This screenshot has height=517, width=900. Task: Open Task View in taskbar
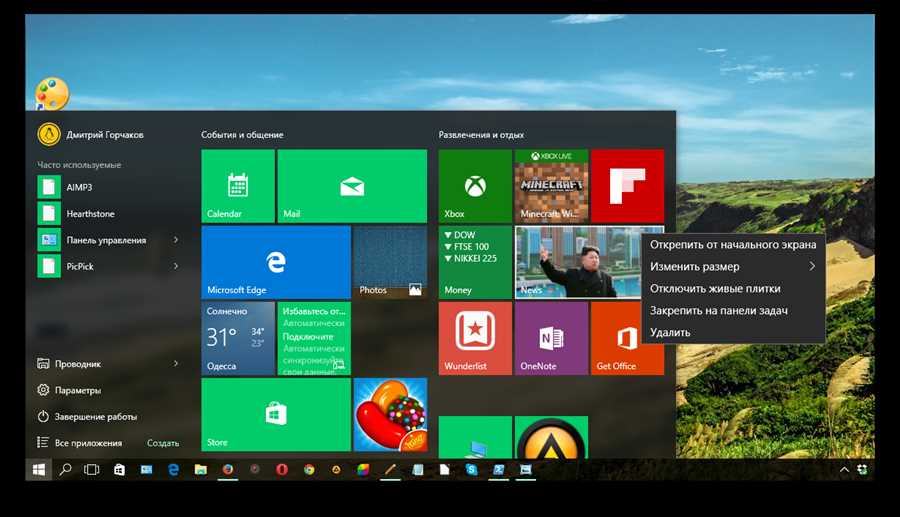(x=92, y=469)
